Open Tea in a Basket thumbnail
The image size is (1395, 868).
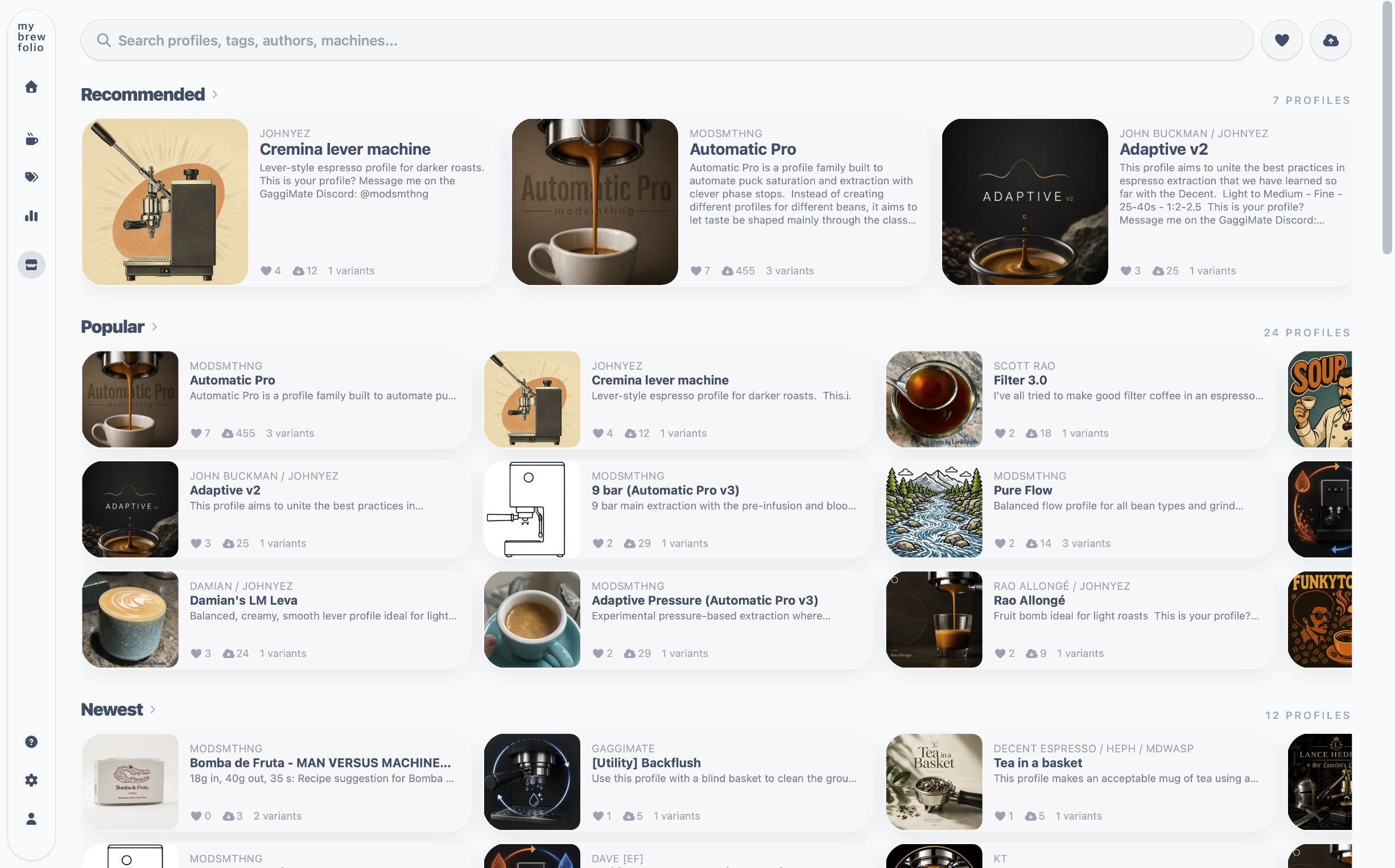click(x=934, y=782)
